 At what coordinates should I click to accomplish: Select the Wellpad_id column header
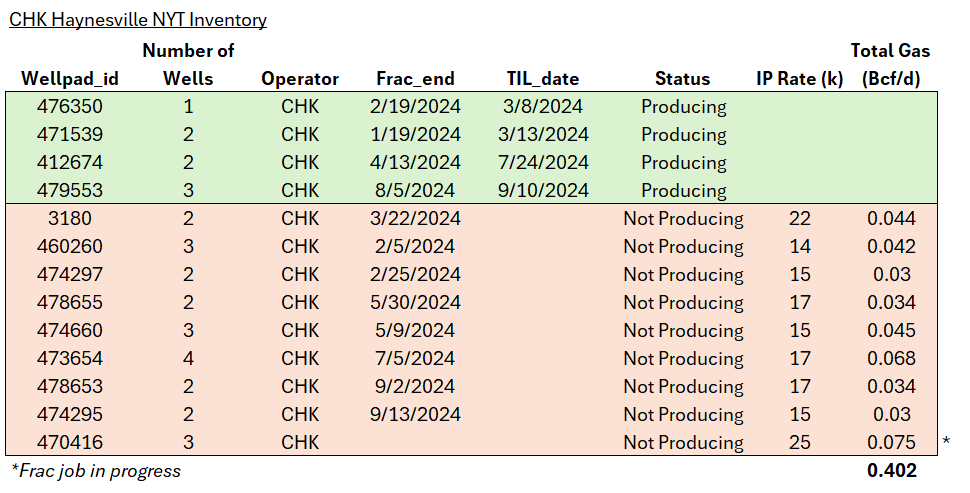(x=70, y=79)
